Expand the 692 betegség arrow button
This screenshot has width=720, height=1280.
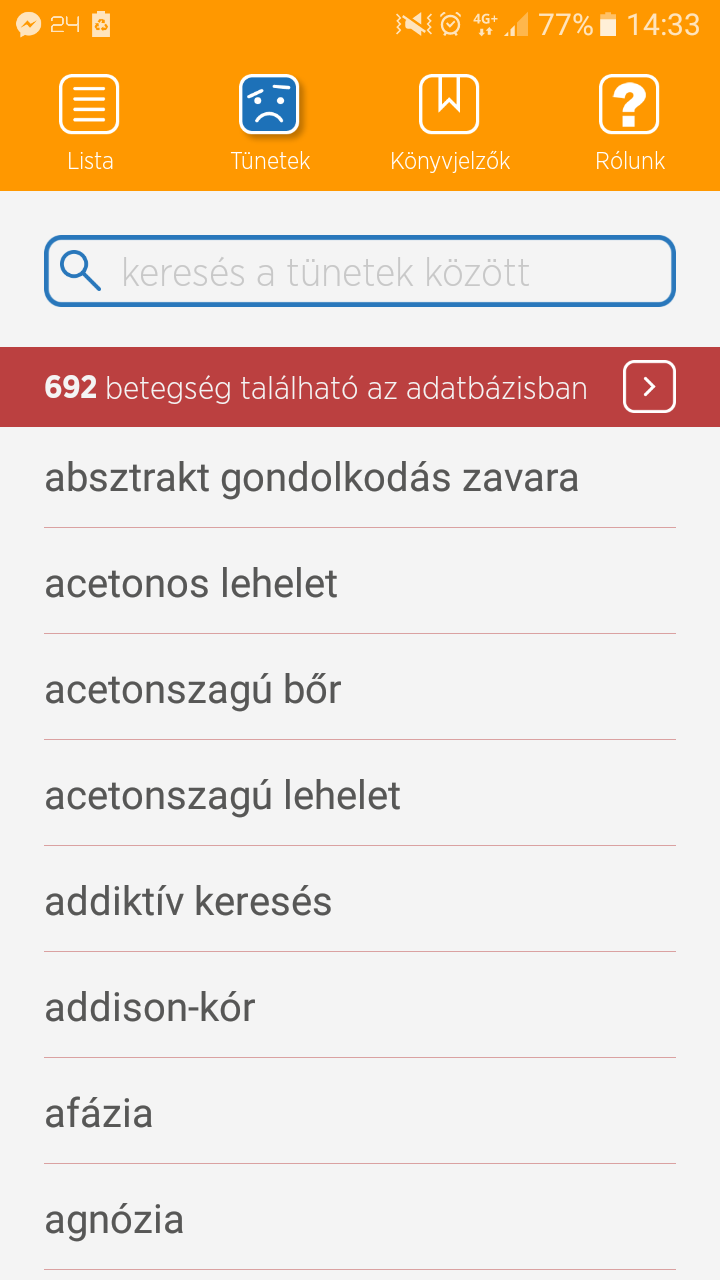coord(649,387)
